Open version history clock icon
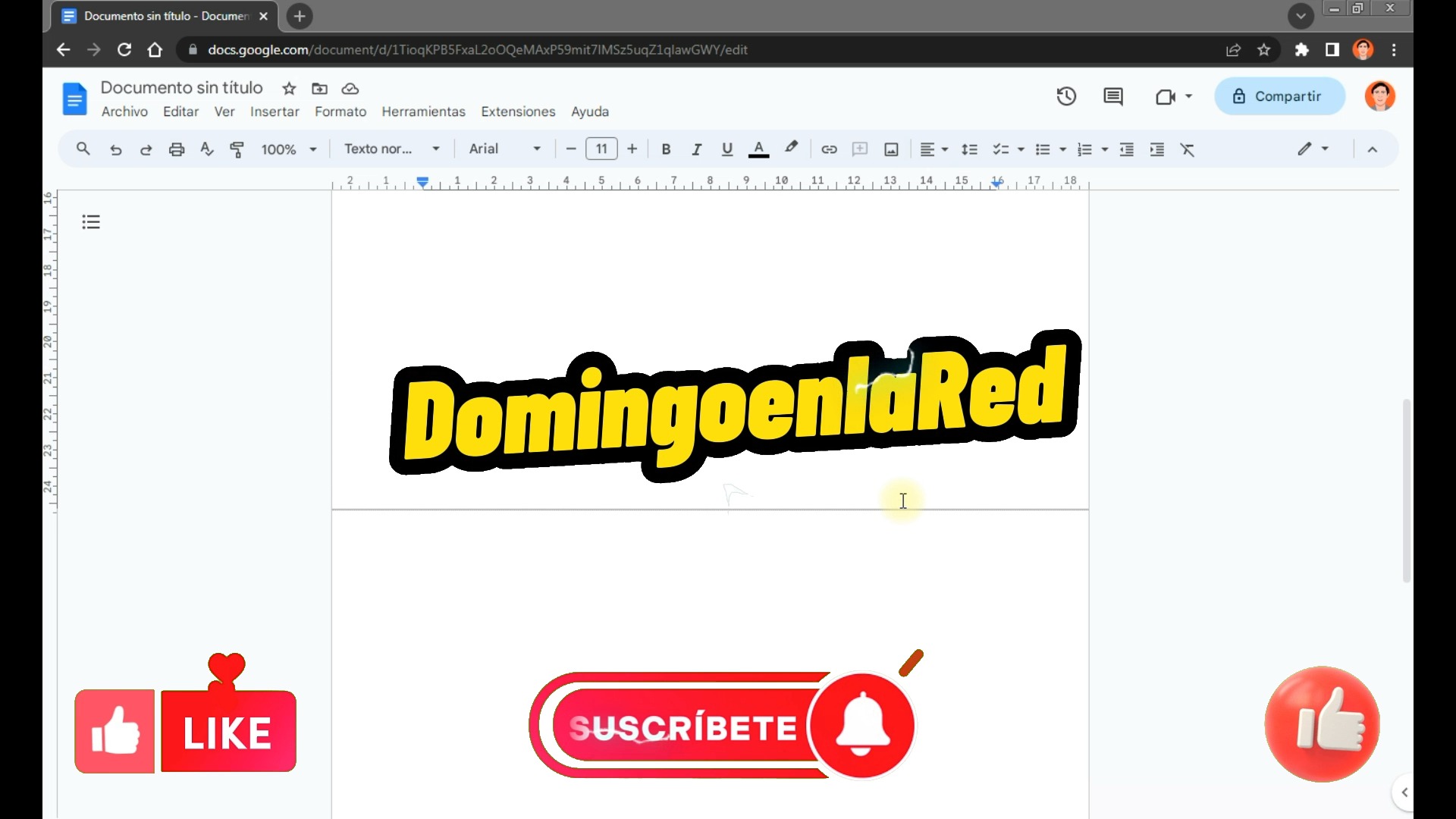This screenshot has height=819, width=1456. pos(1066,96)
